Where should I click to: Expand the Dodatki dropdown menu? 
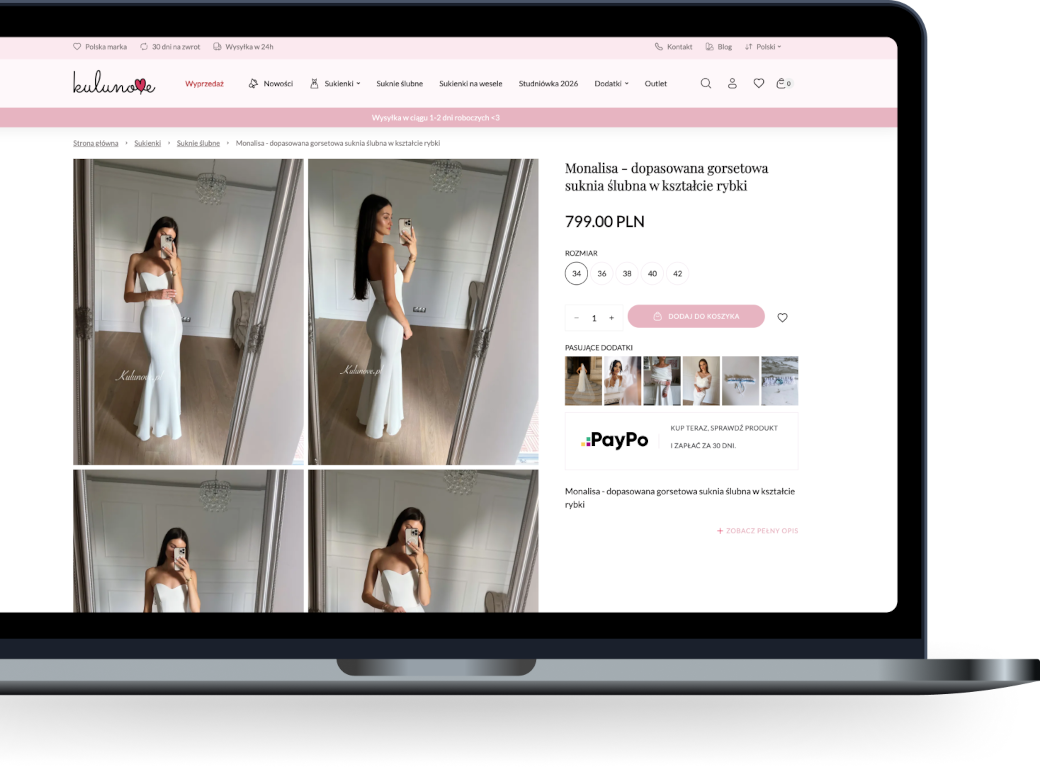(612, 84)
